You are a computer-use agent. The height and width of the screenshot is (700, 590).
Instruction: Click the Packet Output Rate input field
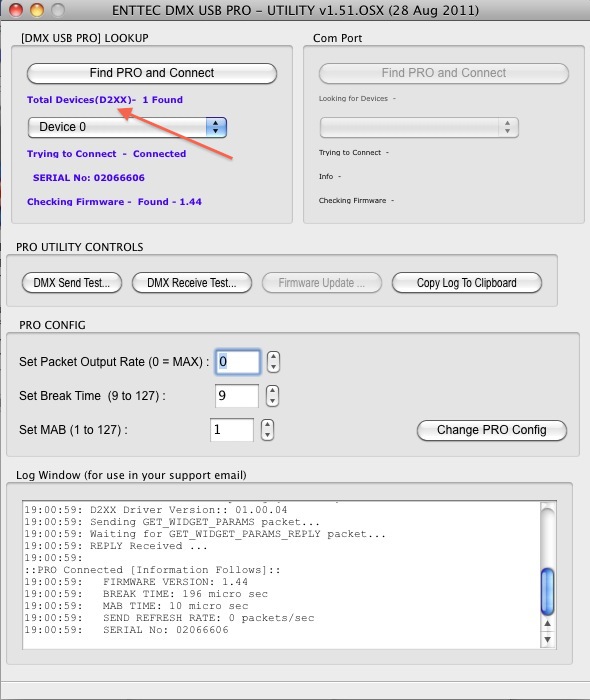pos(237,362)
